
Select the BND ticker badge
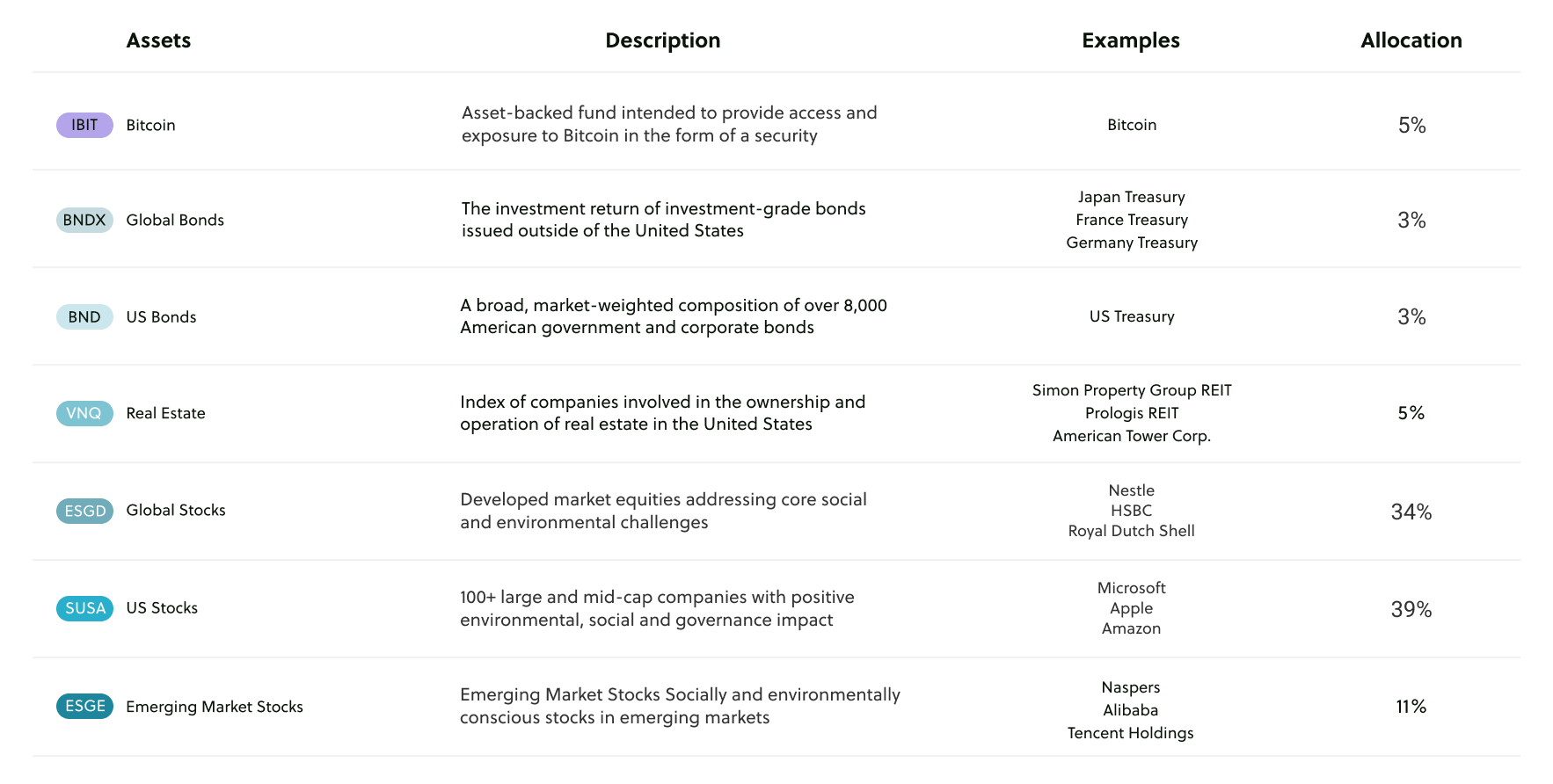[x=84, y=316]
